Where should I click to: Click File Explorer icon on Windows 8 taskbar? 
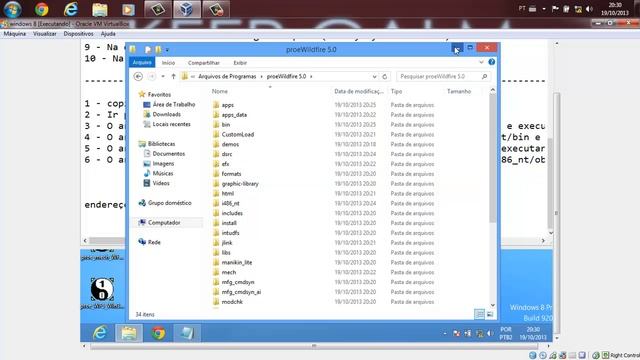coord(129,333)
